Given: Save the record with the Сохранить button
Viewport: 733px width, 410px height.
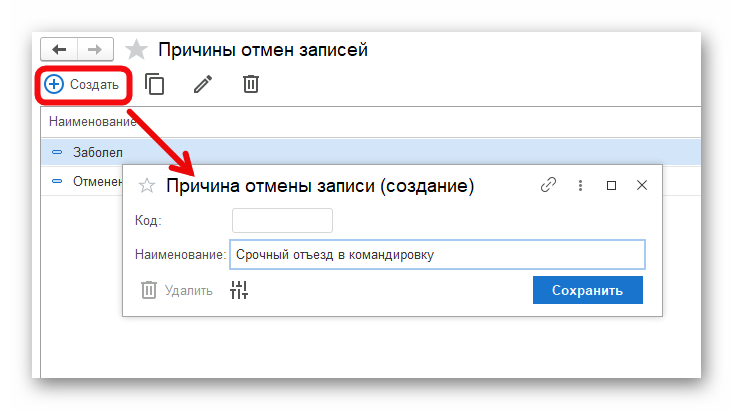Looking at the screenshot, I should coord(588,290).
